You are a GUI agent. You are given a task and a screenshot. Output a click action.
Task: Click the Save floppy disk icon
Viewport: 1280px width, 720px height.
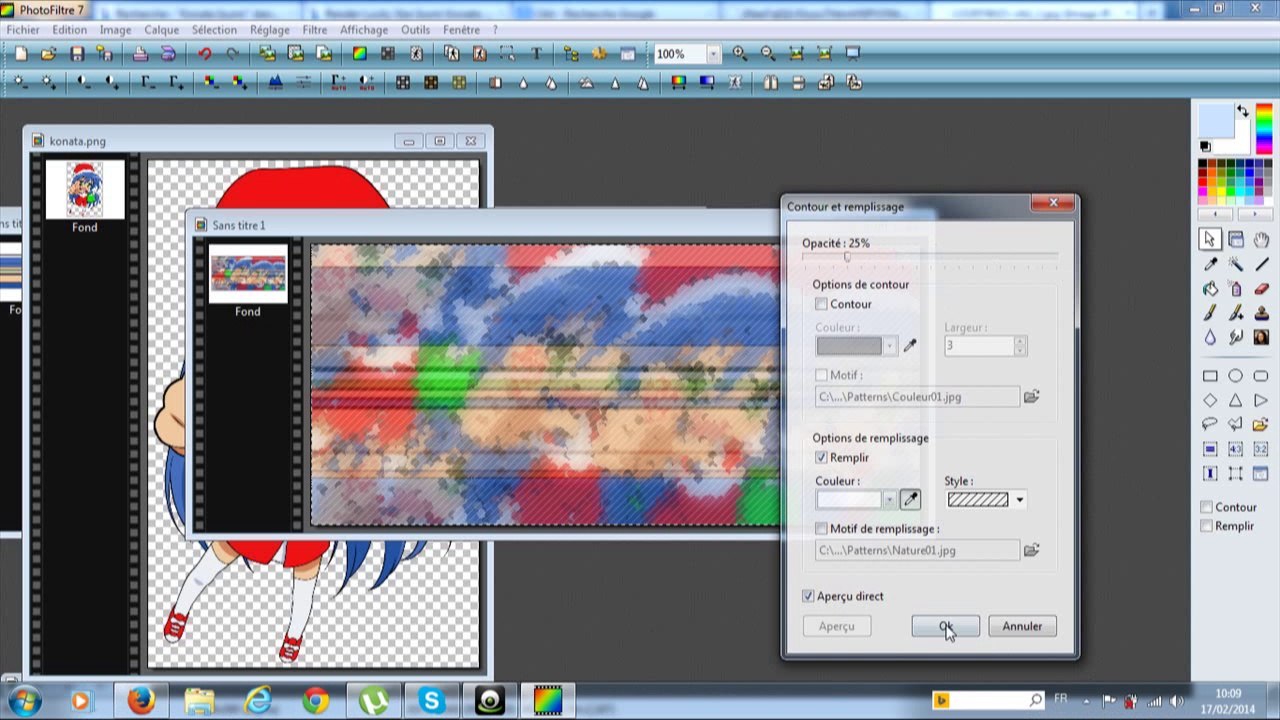[77, 54]
